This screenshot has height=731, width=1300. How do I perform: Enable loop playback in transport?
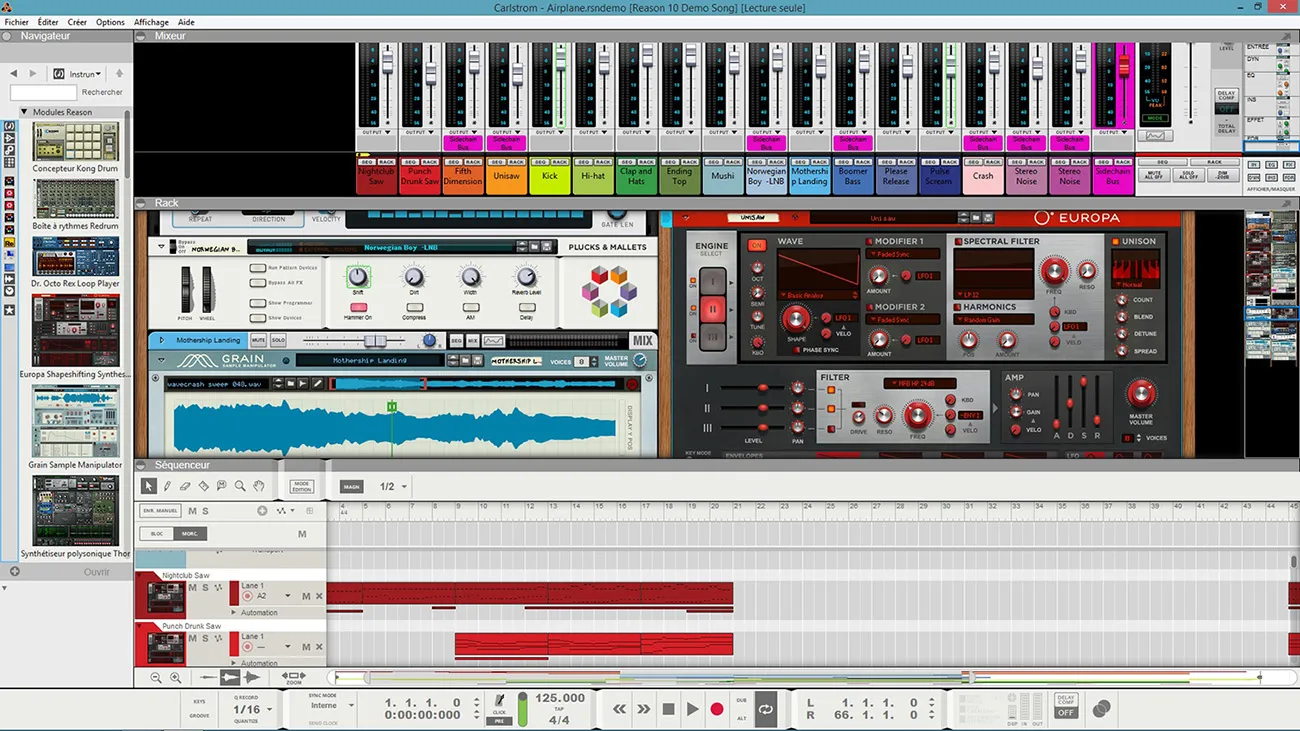pos(766,709)
